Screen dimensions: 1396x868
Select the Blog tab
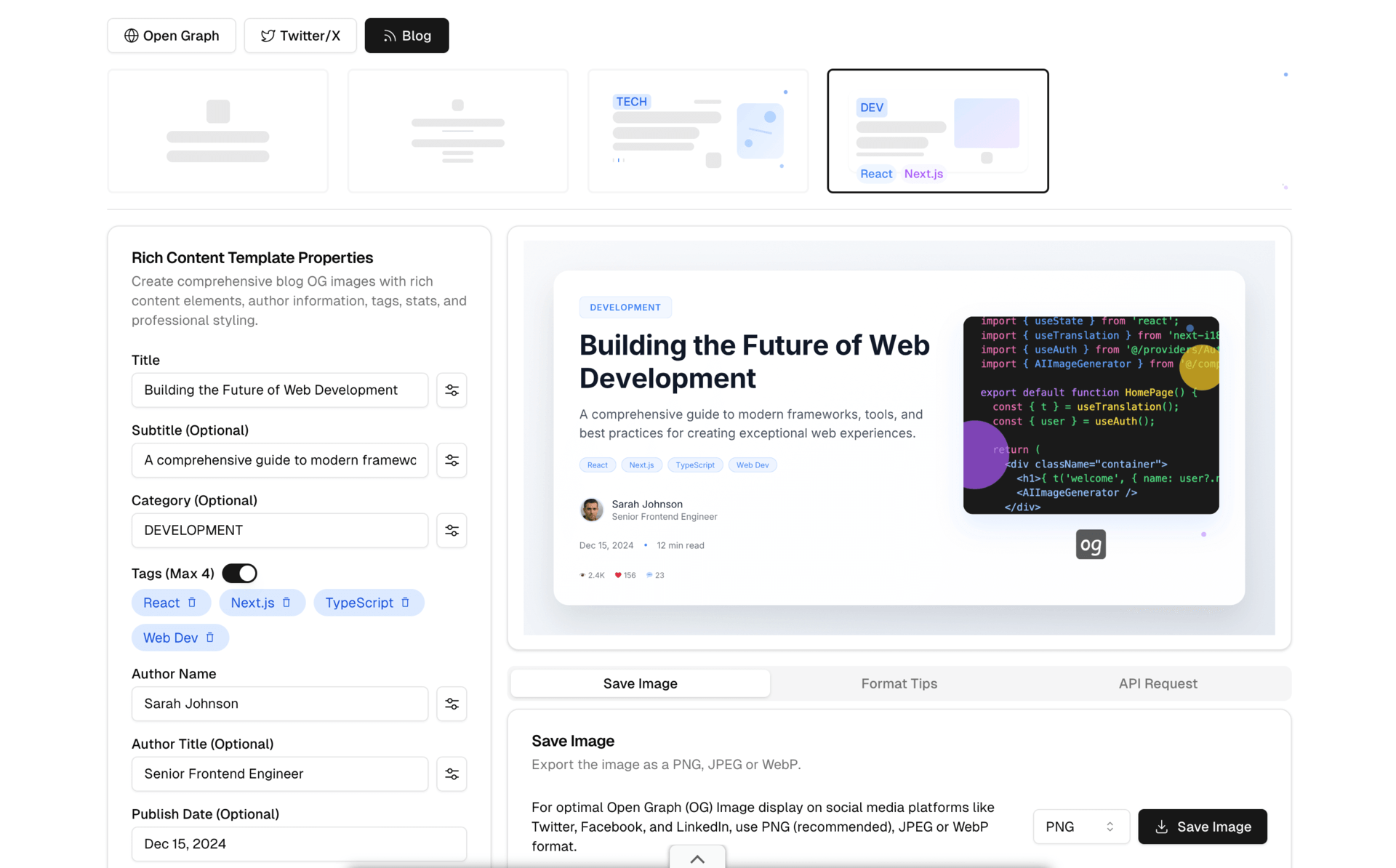click(406, 36)
